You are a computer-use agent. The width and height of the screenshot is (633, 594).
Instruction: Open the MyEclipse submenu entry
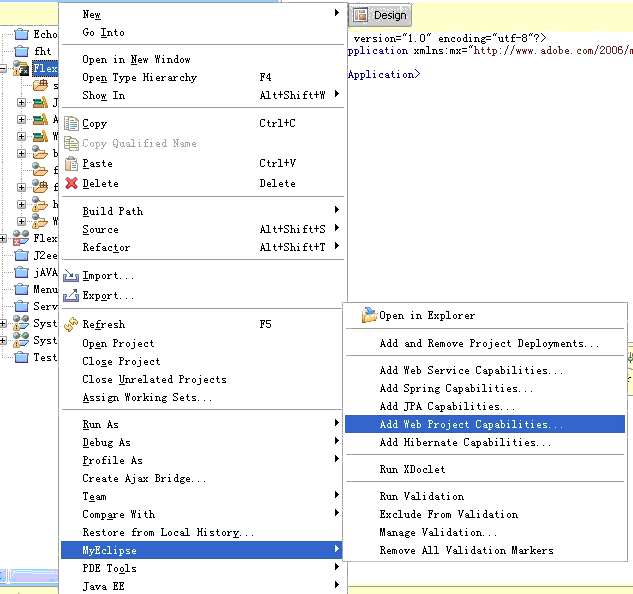point(202,550)
